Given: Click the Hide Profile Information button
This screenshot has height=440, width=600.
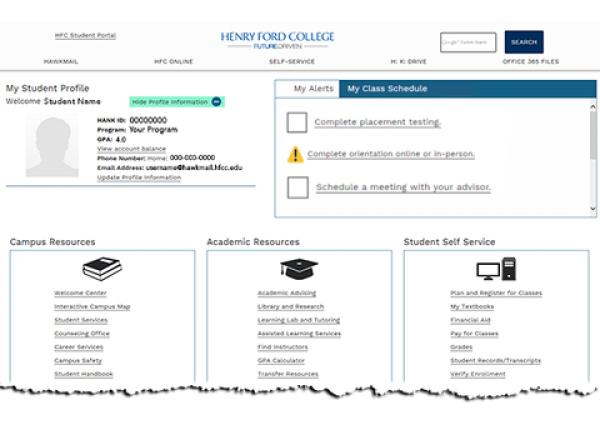Looking at the screenshot, I should click(x=176, y=102).
